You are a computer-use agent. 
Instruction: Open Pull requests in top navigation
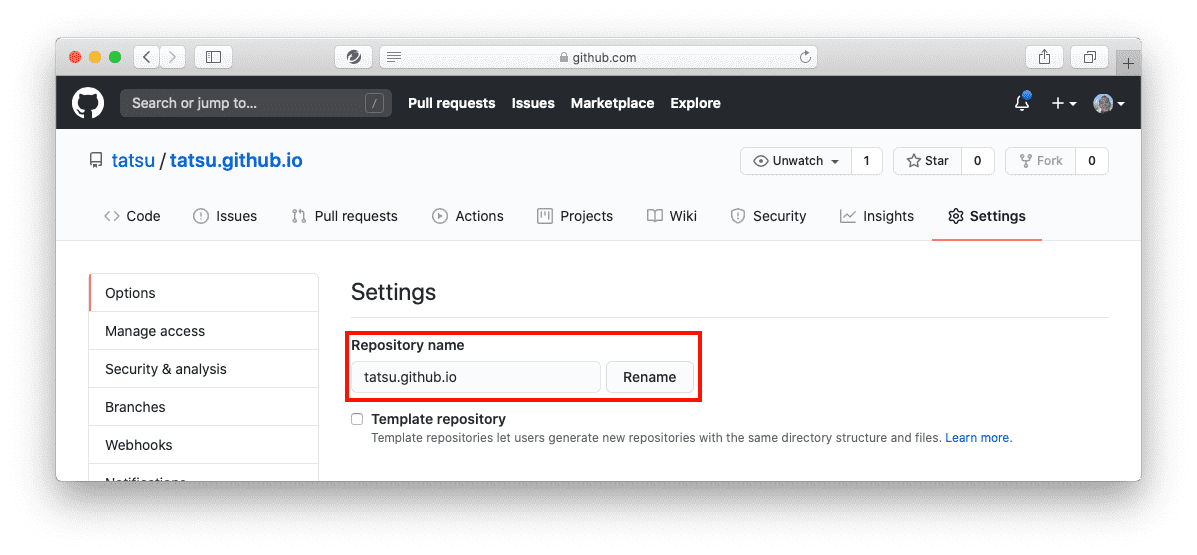tap(452, 103)
